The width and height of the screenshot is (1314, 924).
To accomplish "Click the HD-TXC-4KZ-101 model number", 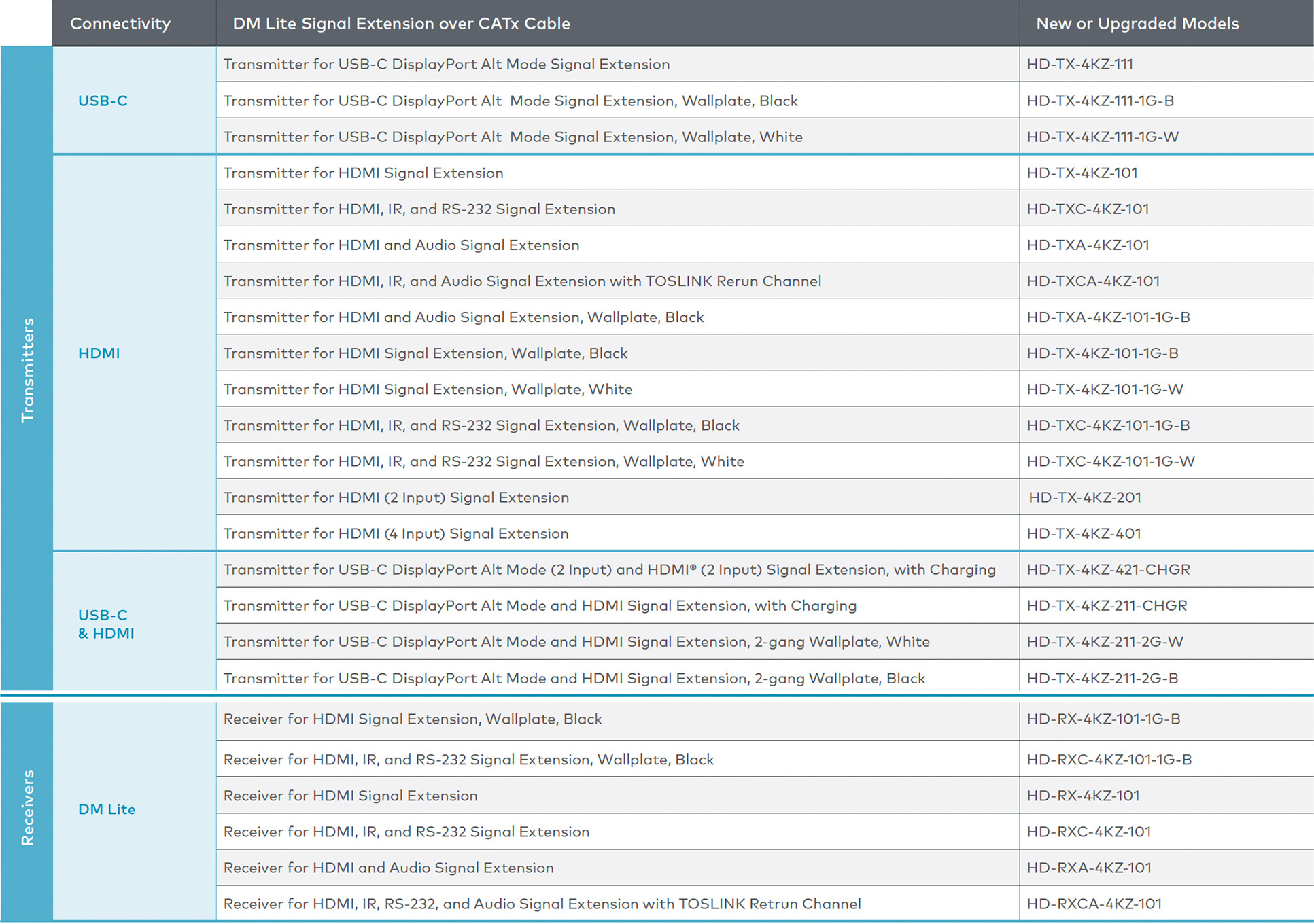I will tap(1088, 209).
